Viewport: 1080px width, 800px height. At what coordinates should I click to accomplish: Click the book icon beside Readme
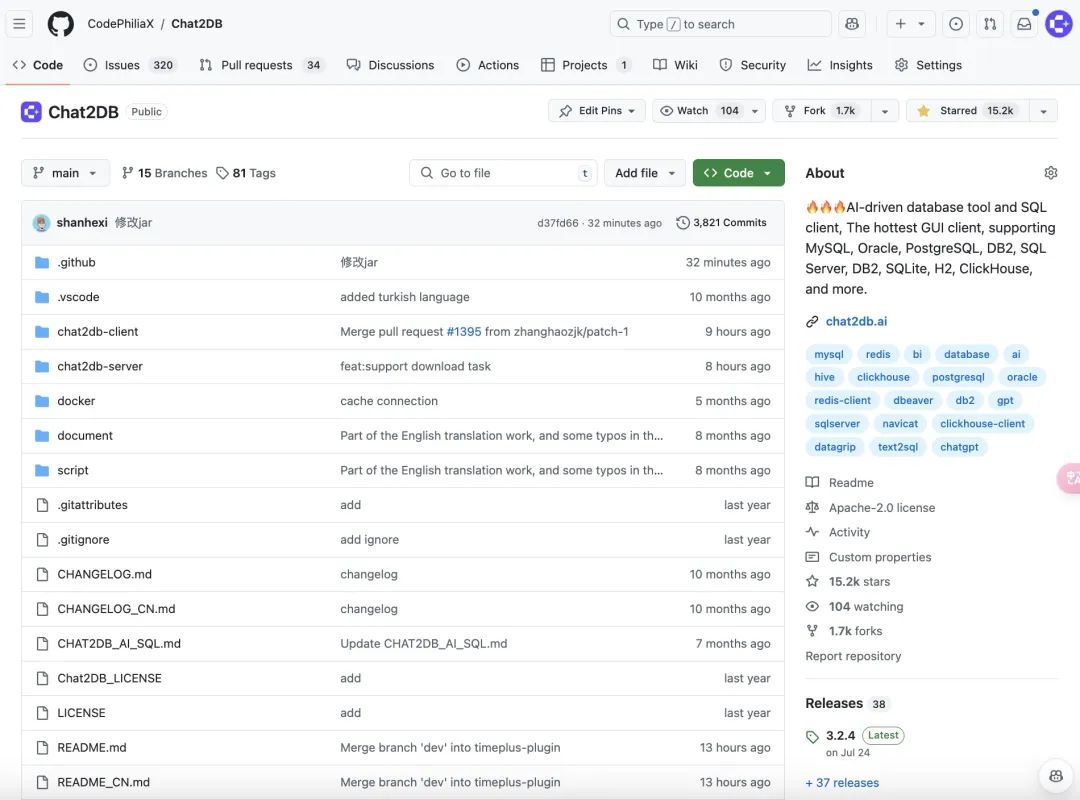813,483
